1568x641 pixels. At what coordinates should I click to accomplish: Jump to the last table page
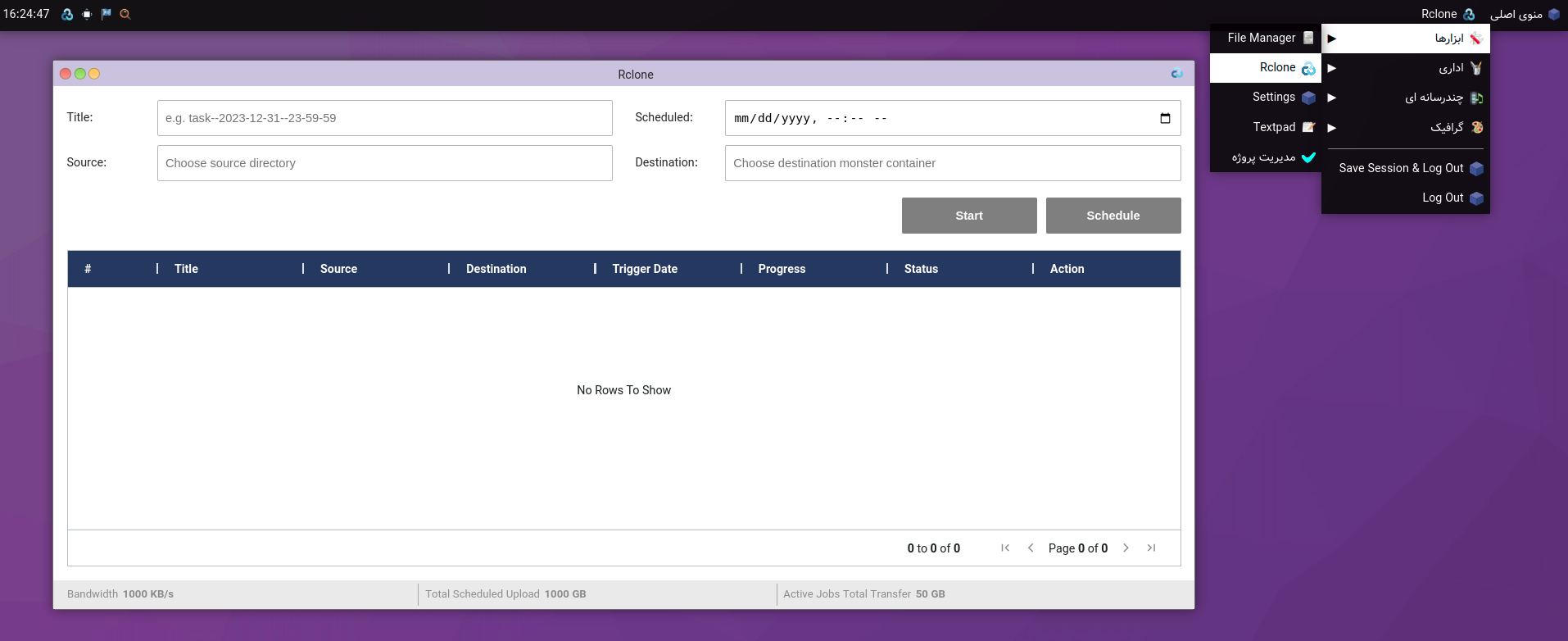(x=1151, y=548)
